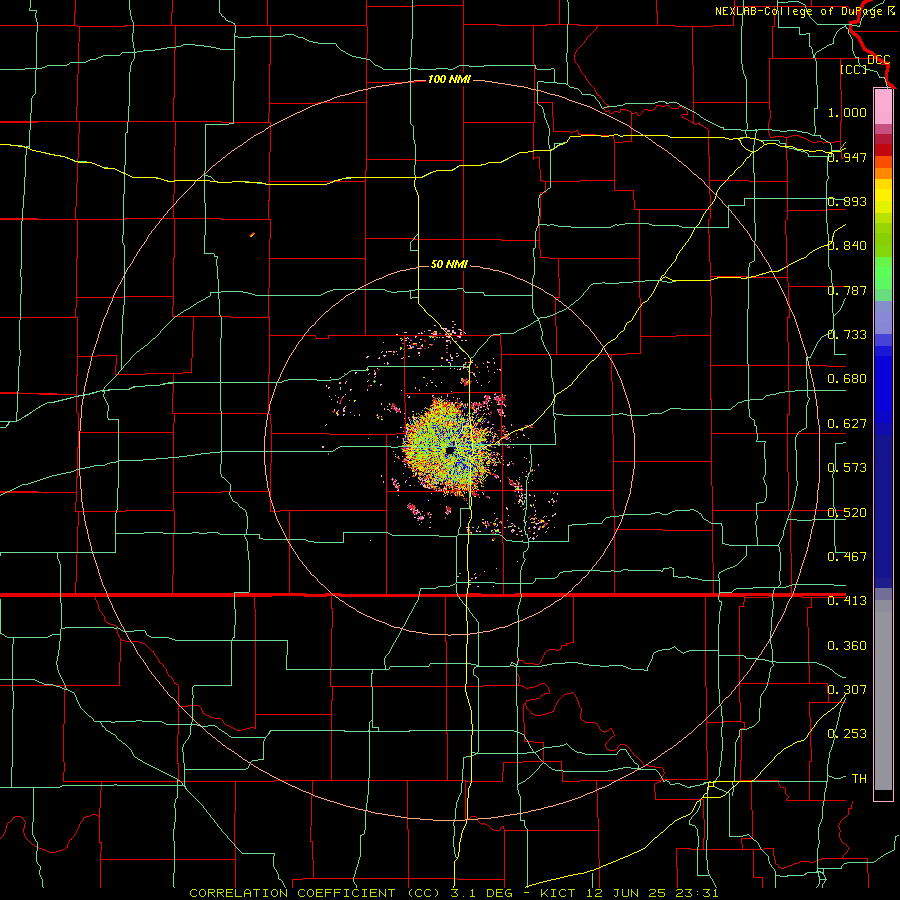Click the TH threshold label on the scale
900x900 pixels.
(859, 779)
